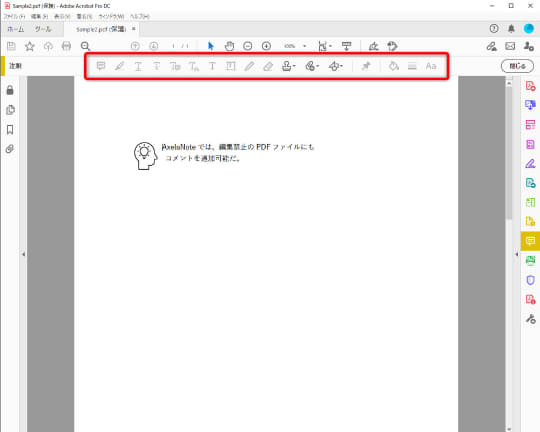Open the attach file dropdown

(312, 66)
